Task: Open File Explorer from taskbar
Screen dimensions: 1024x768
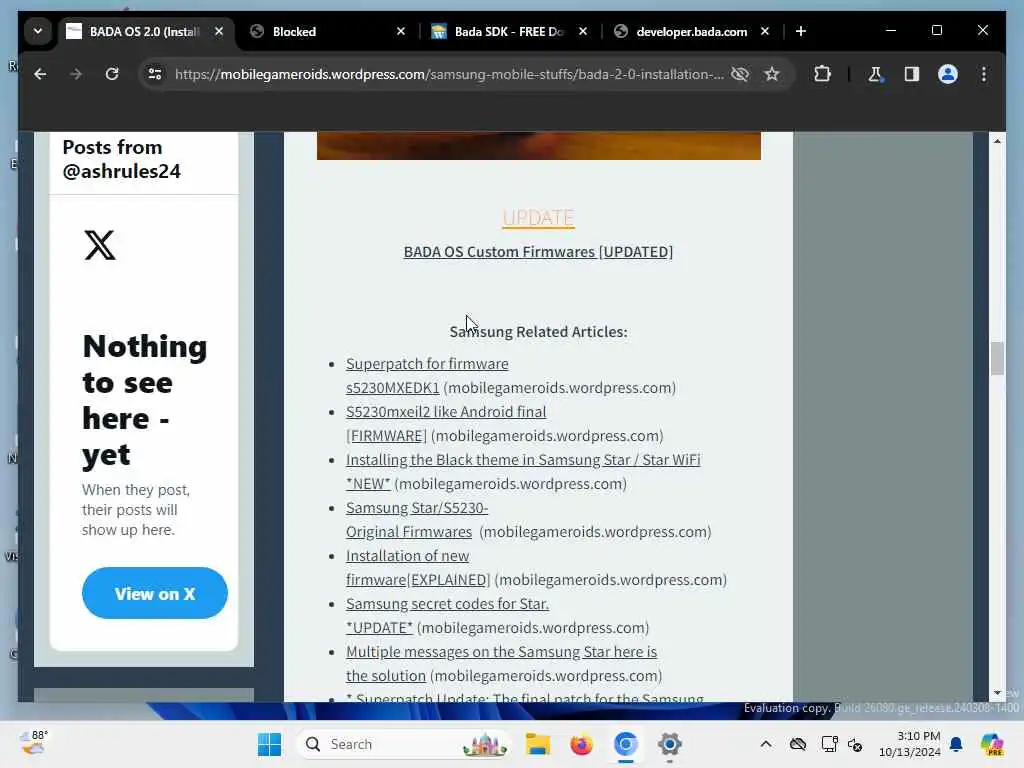Action: (538, 744)
